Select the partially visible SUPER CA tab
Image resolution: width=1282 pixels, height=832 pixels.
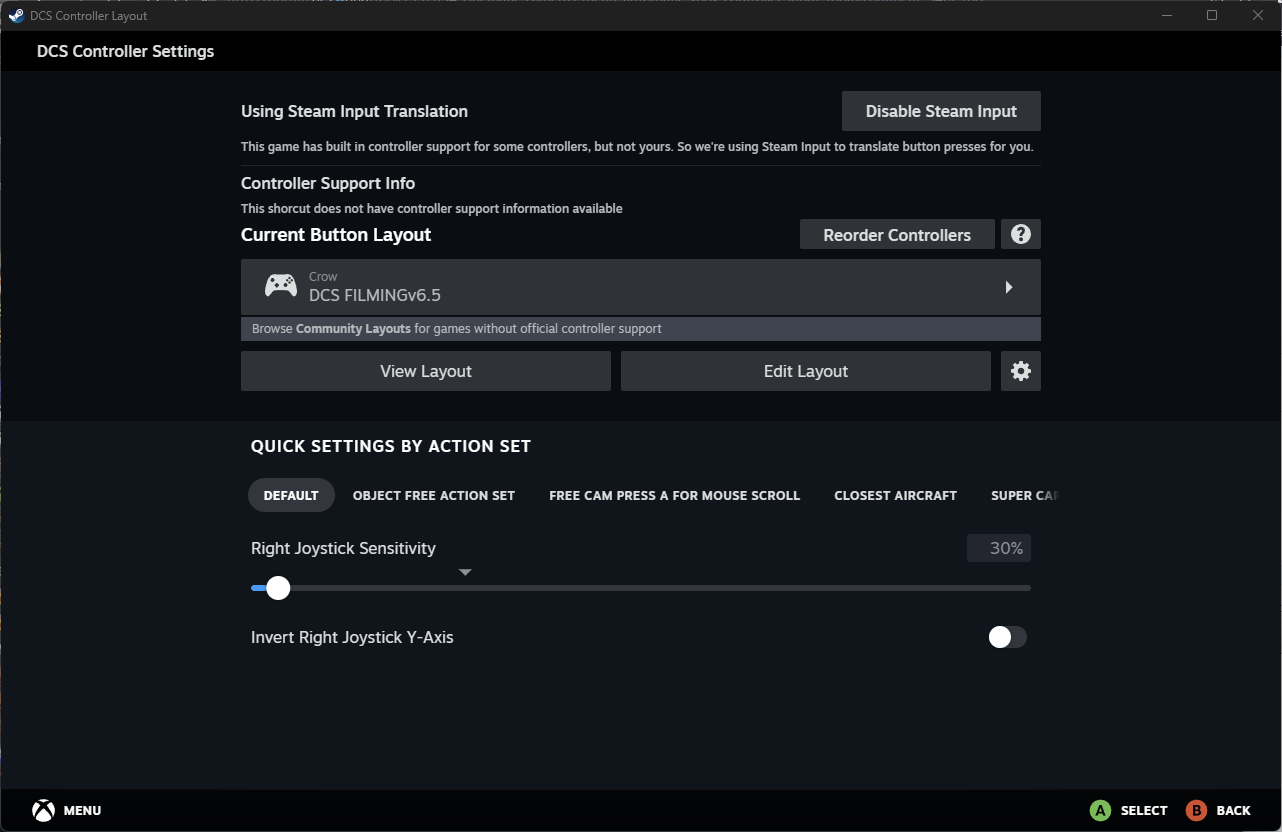(x=1024, y=495)
